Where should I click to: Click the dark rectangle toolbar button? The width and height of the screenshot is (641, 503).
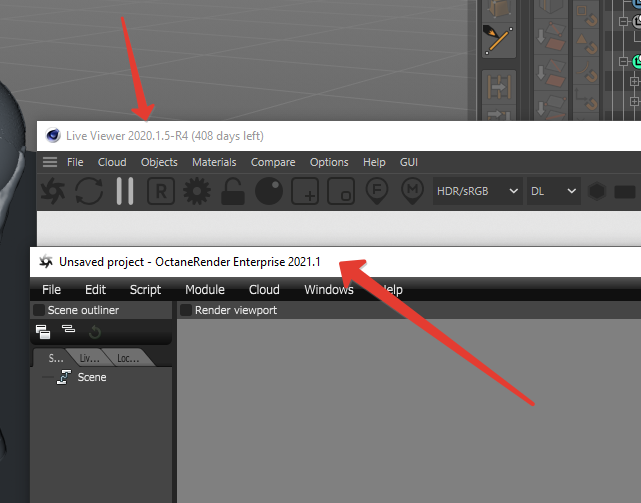tap(625, 192)
